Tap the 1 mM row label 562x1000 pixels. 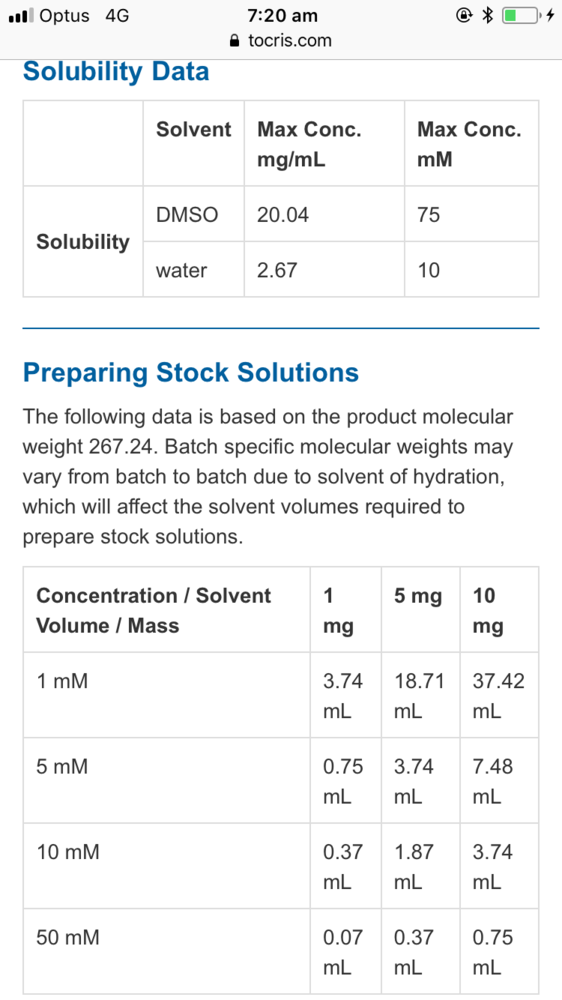click(x=166, y=695)
